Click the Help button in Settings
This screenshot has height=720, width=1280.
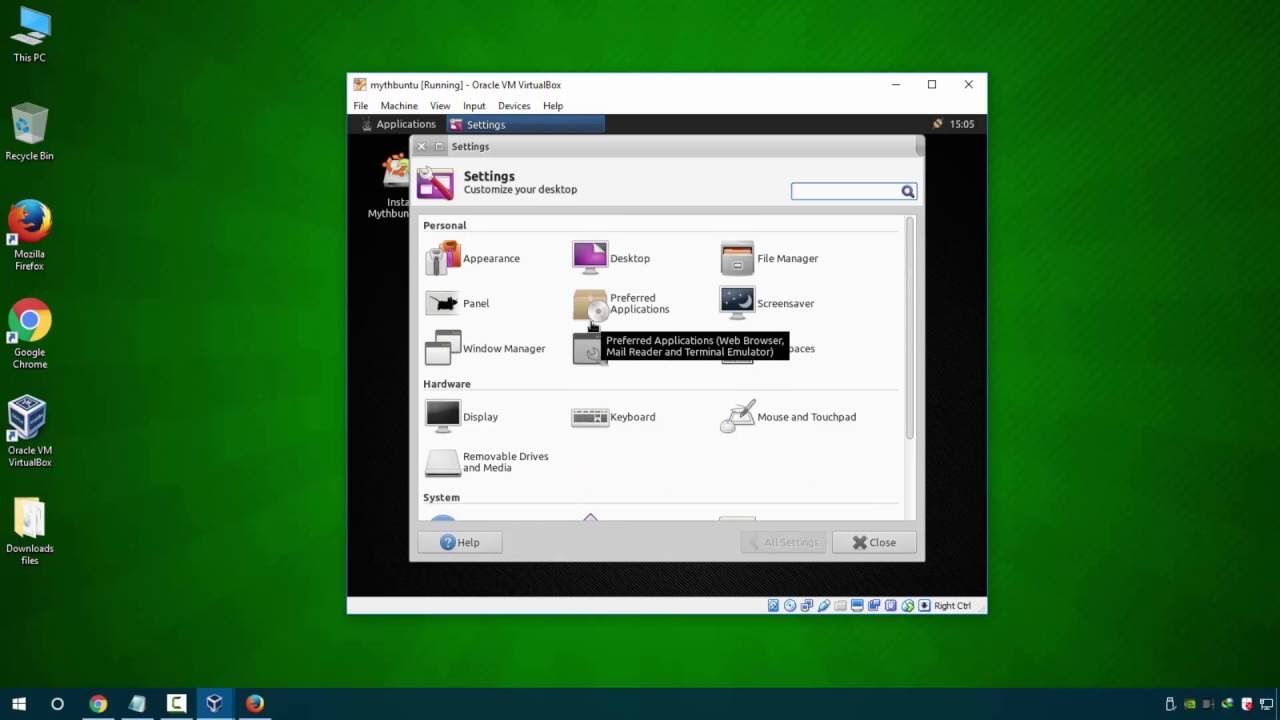[460, 542]
